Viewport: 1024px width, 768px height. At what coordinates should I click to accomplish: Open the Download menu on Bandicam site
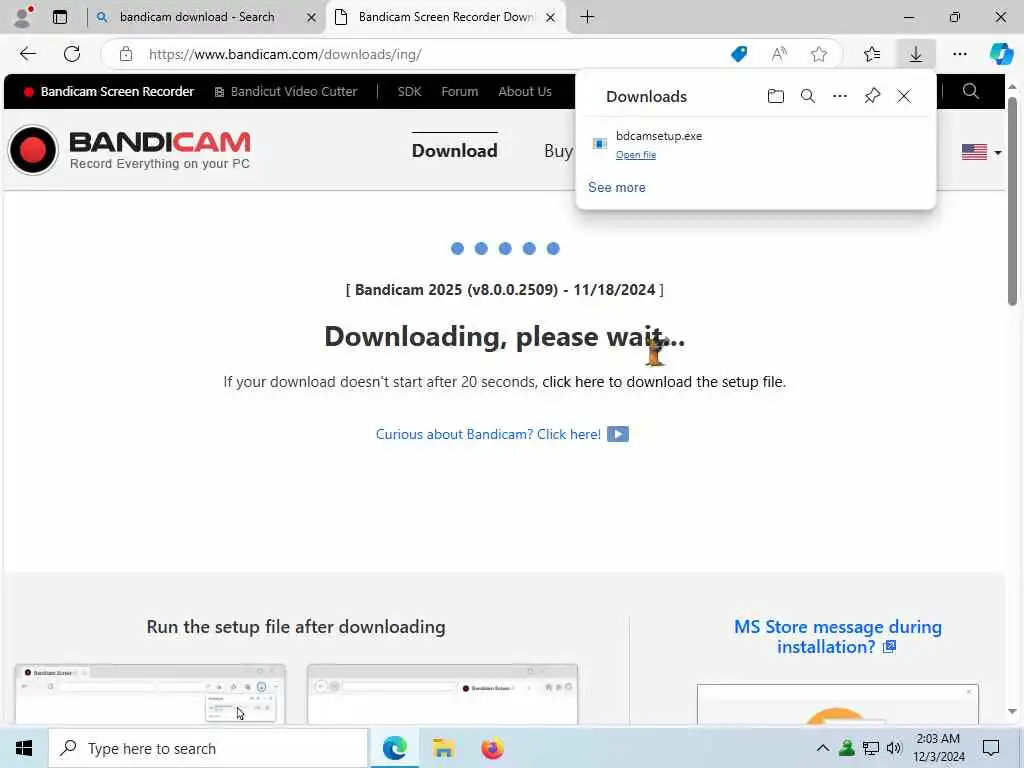pyautogui.click(x=455, y=151)
